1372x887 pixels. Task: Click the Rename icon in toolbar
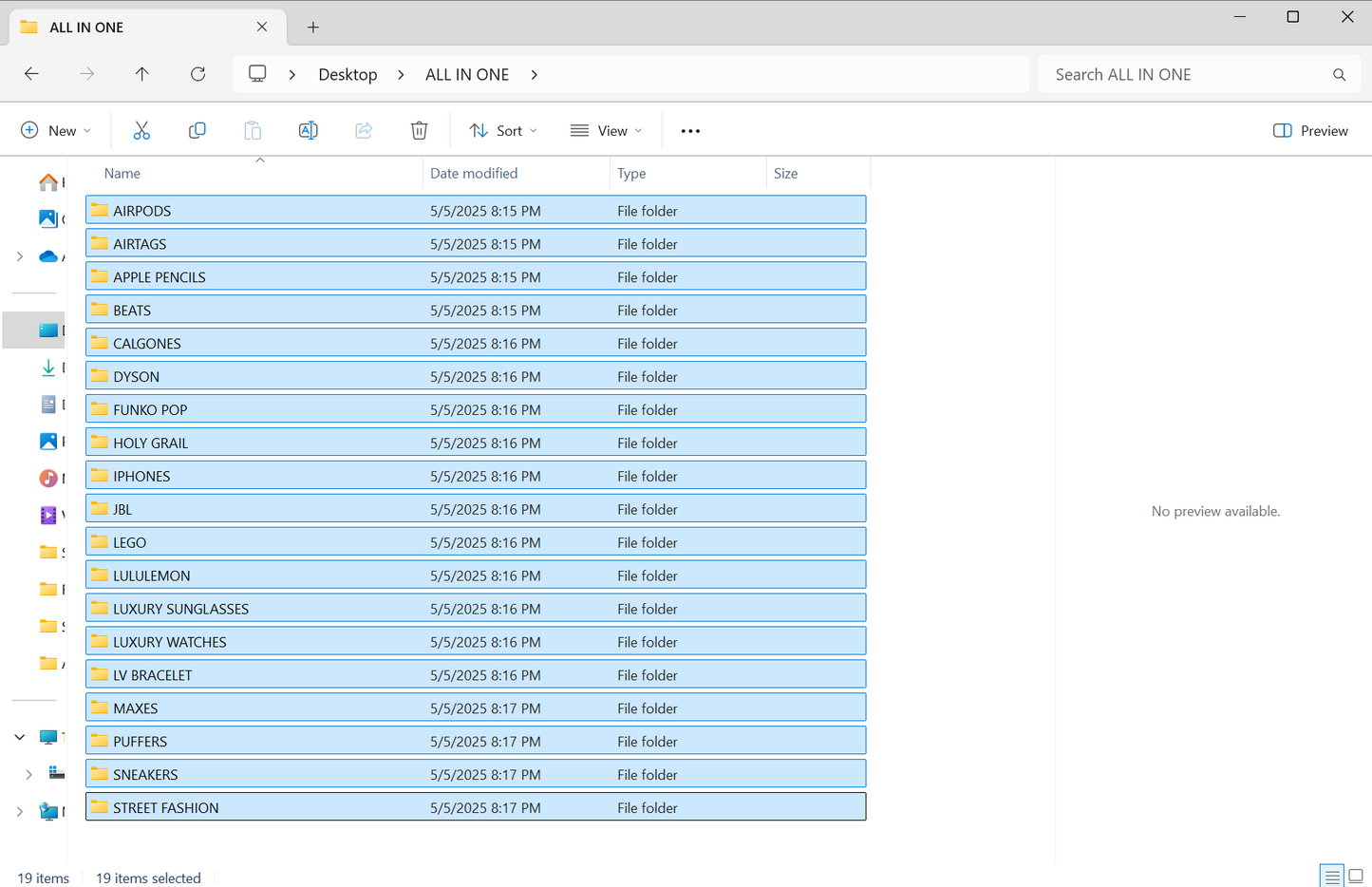308,131
